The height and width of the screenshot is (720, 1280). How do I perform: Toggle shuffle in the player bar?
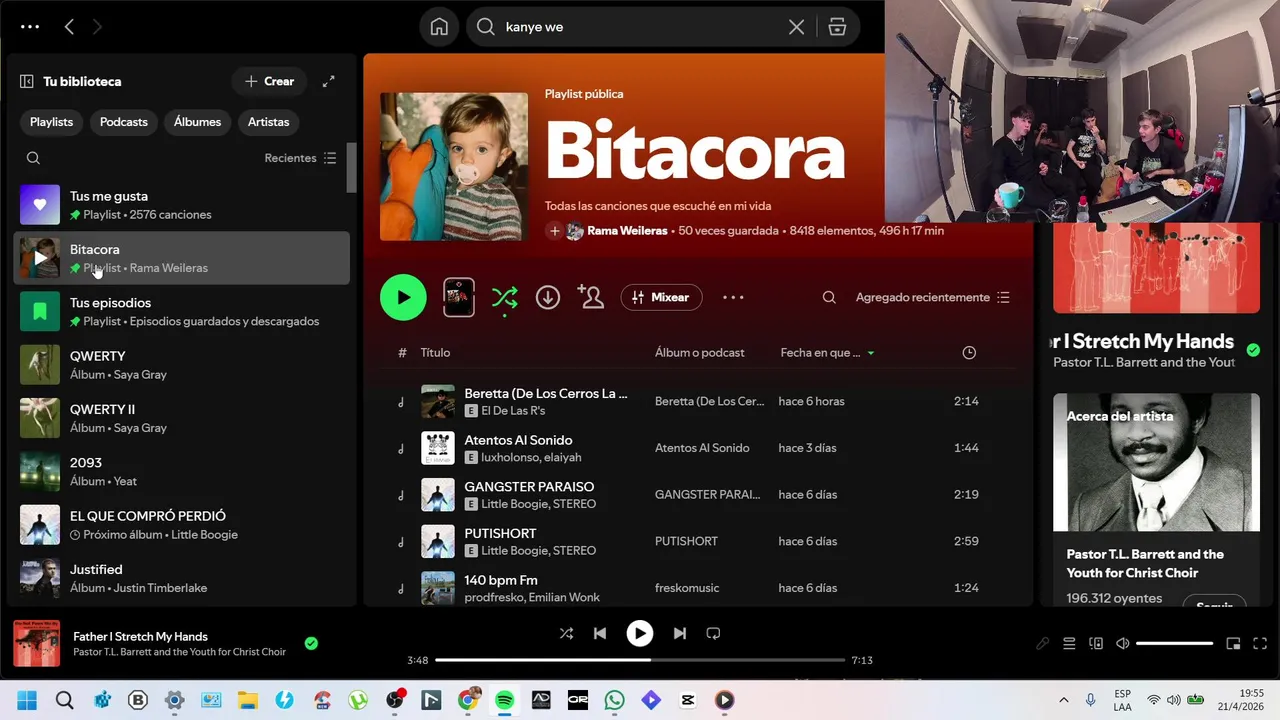(566, 633)
